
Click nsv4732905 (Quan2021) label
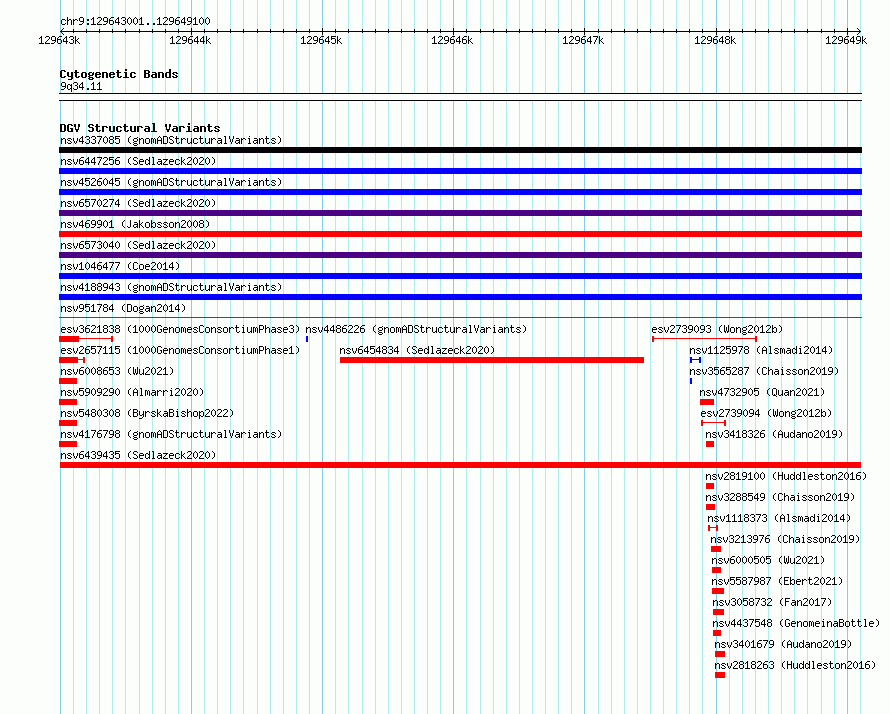pos(762,392)
